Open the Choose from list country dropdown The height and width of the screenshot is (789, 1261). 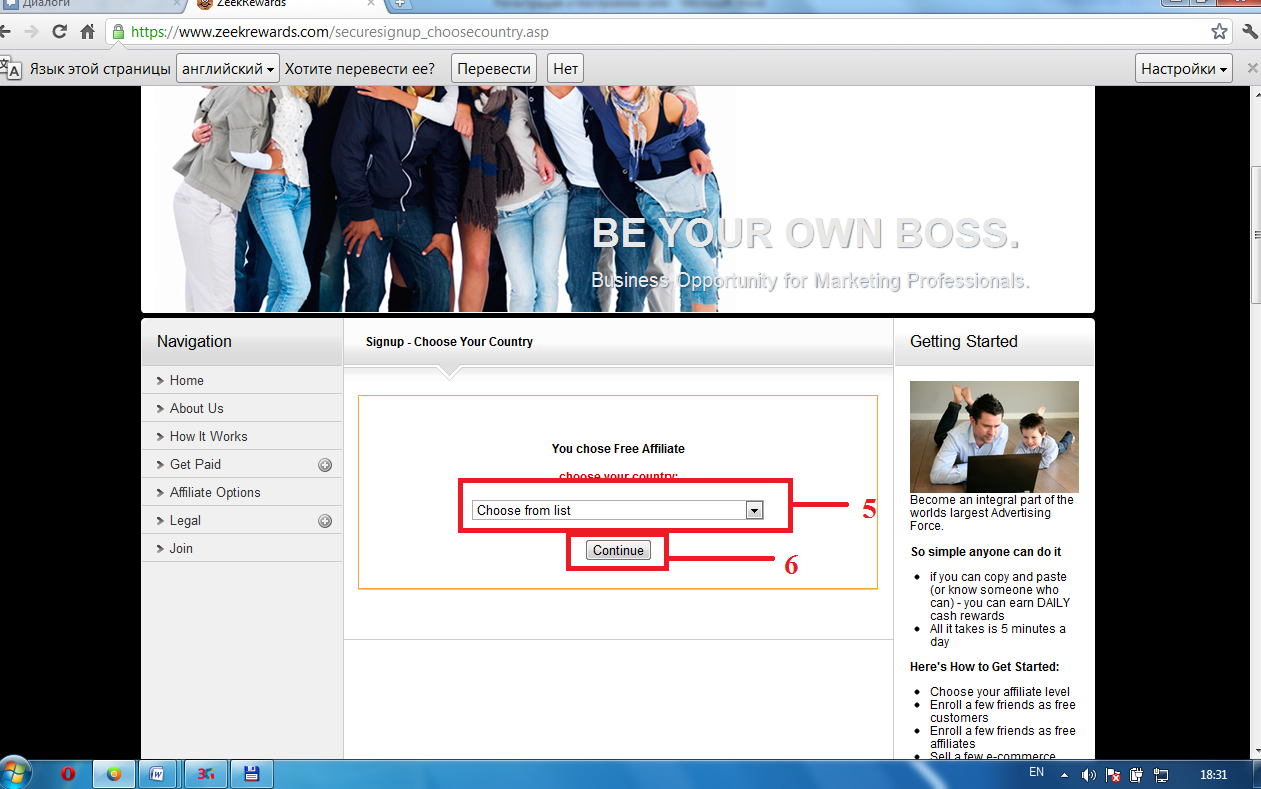point(618,510)
